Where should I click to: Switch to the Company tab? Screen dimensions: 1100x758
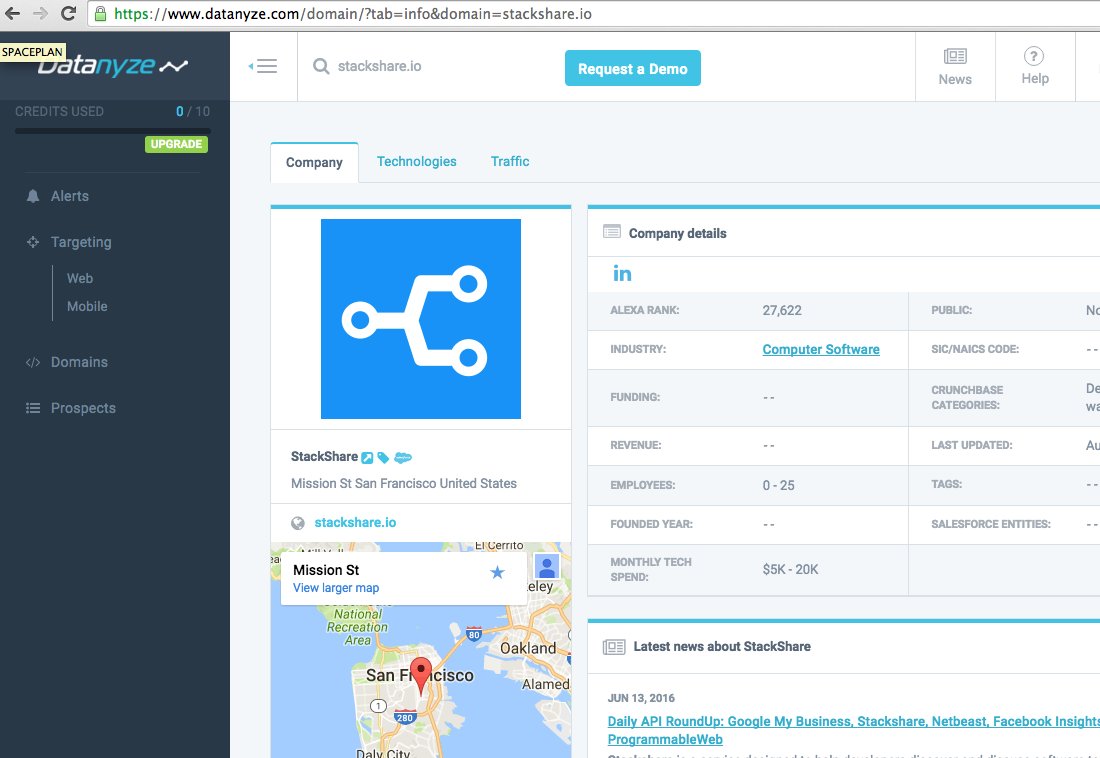point(314,162)
